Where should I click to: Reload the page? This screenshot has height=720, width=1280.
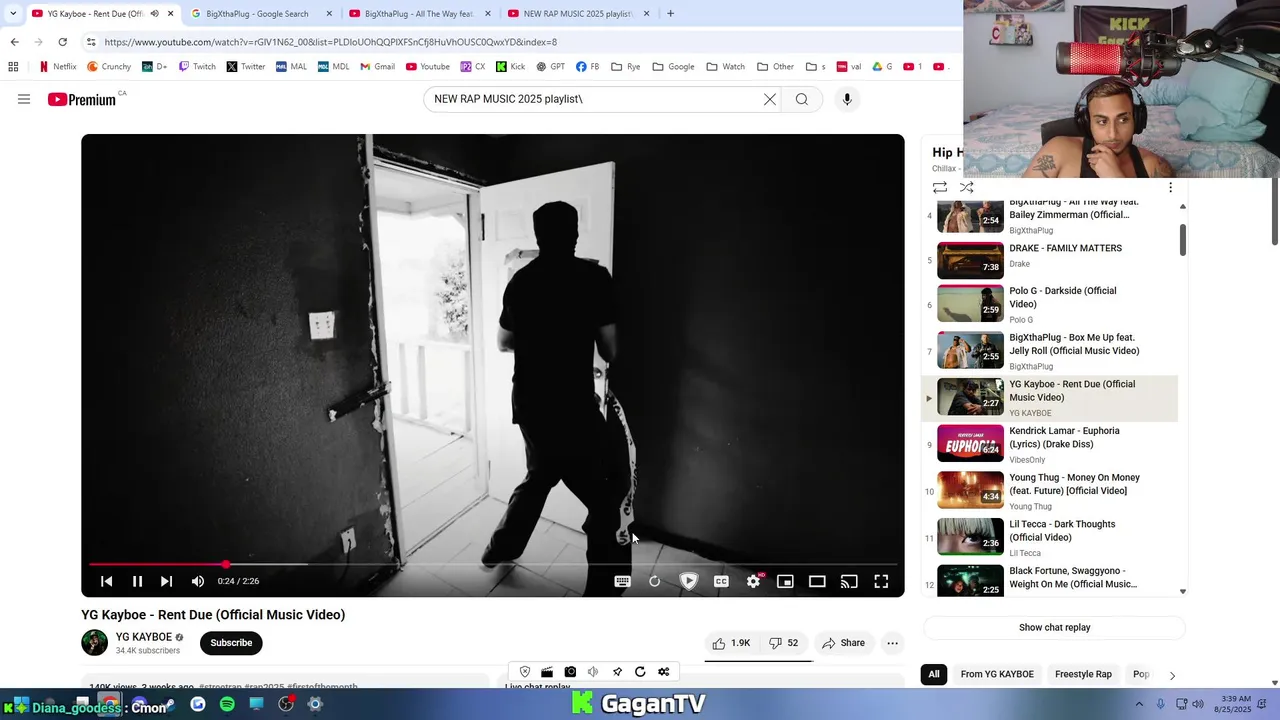[x=62, y=42]
